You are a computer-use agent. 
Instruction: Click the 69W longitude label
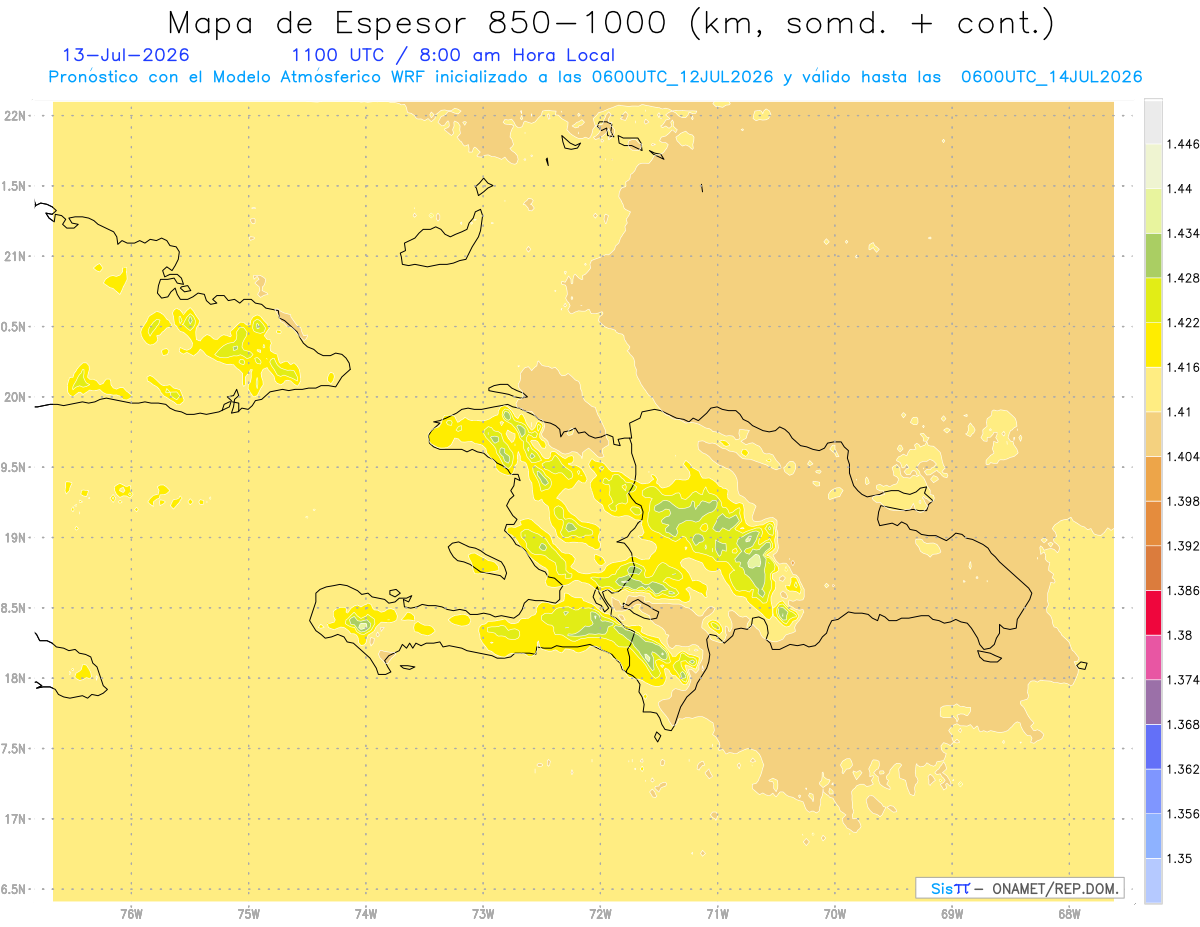952,915
